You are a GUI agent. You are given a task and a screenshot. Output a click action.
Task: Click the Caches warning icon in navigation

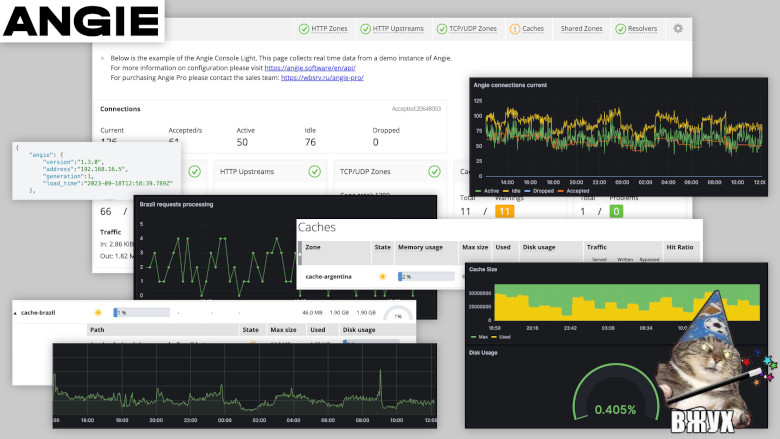click(515, 29)
